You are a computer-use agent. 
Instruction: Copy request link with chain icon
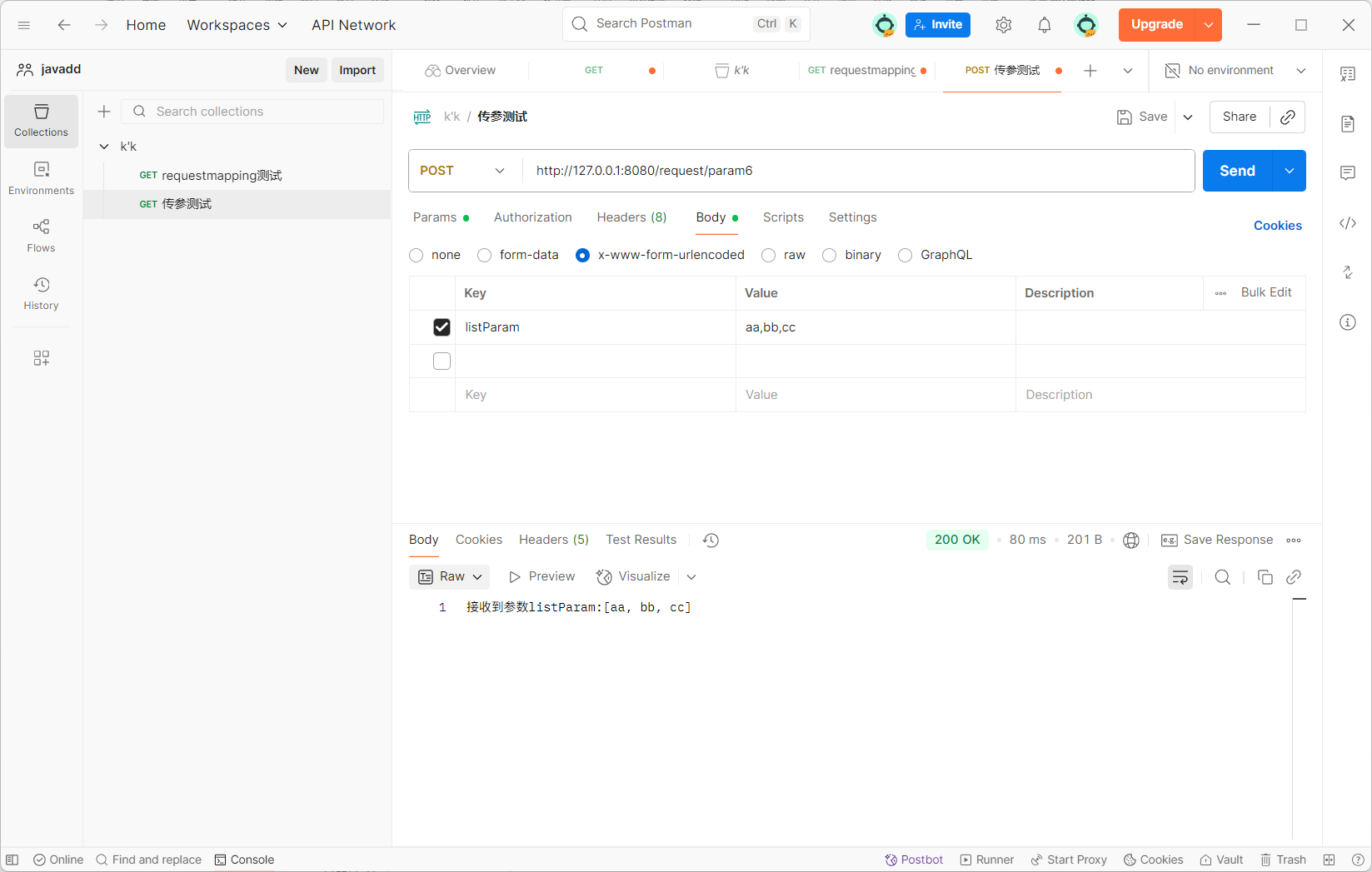1288,117
